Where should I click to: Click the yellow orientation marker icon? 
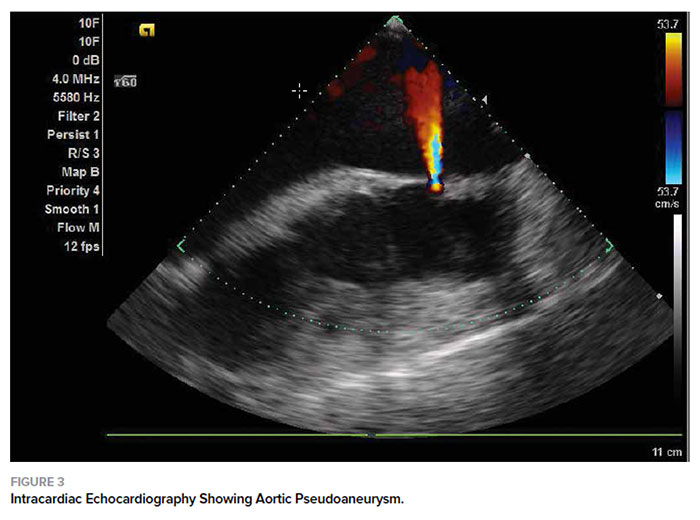(146, 30)
